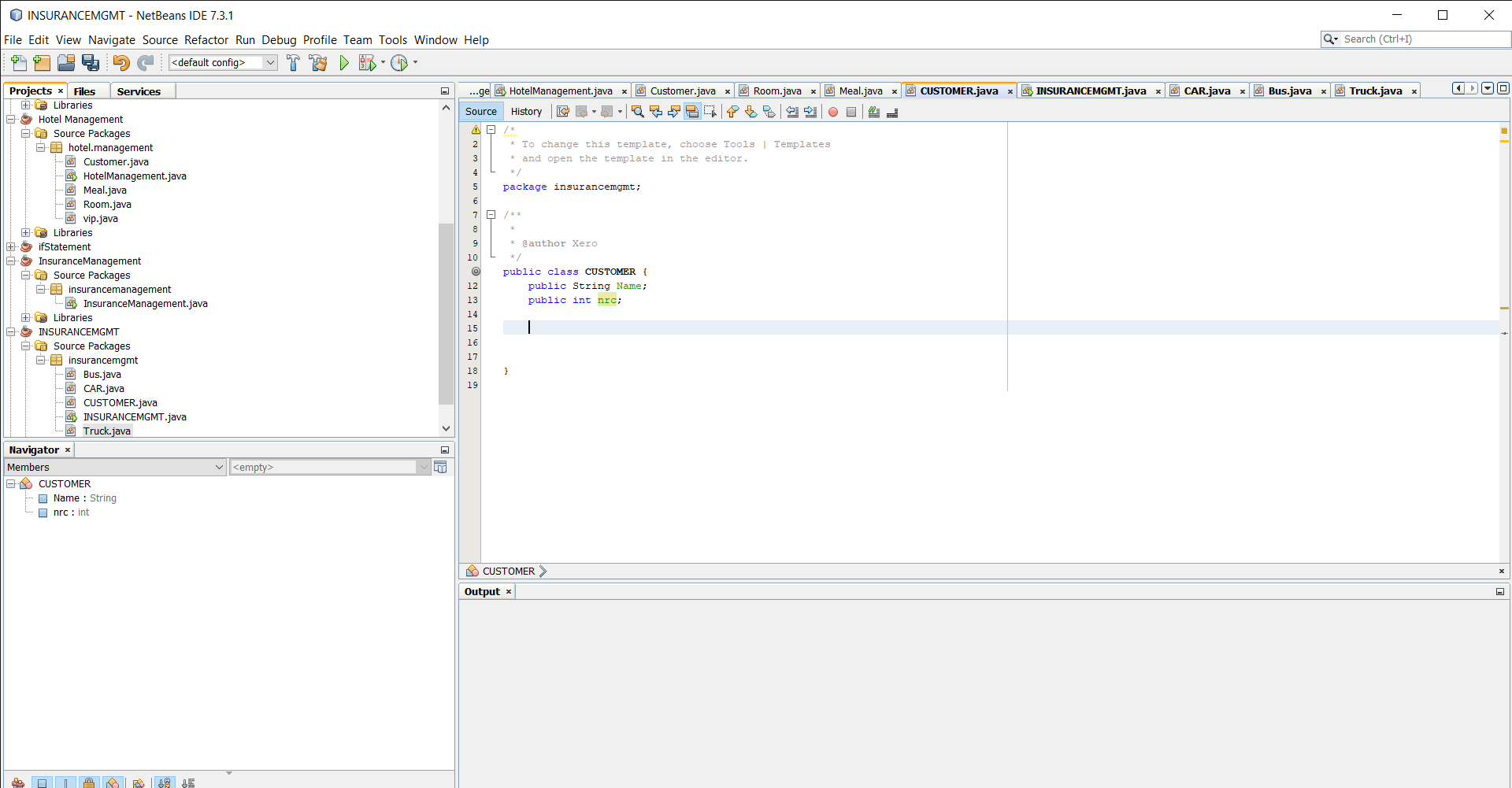This screenshot has width=1512, height=788.
Task: Open the Refactor menu
Action: [x=206, y=39]
